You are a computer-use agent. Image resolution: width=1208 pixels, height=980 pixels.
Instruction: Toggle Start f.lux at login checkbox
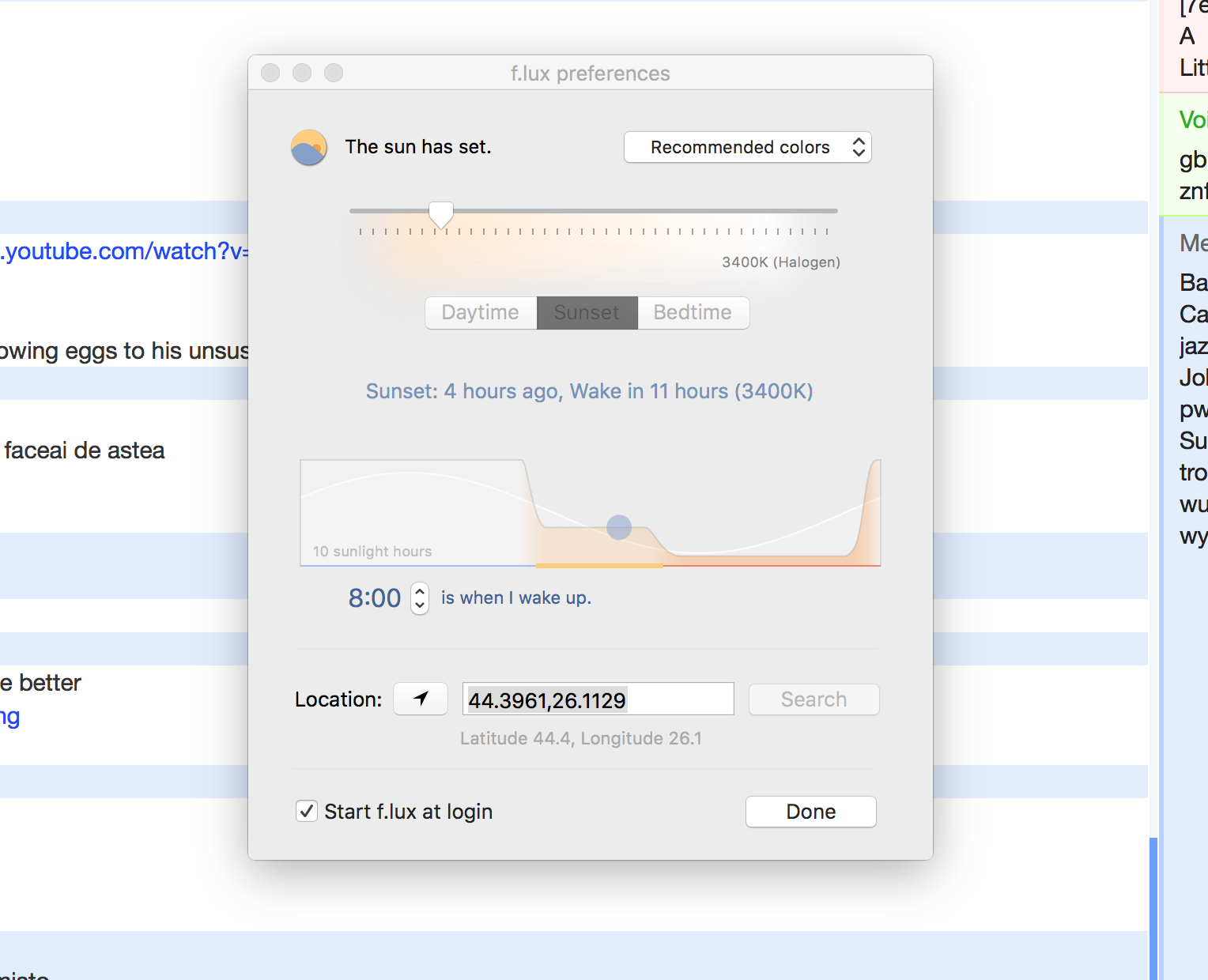[307, 811]
